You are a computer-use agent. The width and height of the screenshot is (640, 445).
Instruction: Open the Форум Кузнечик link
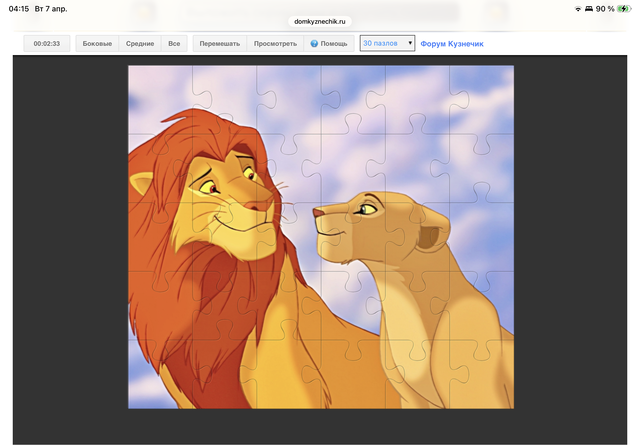(452, 44)
